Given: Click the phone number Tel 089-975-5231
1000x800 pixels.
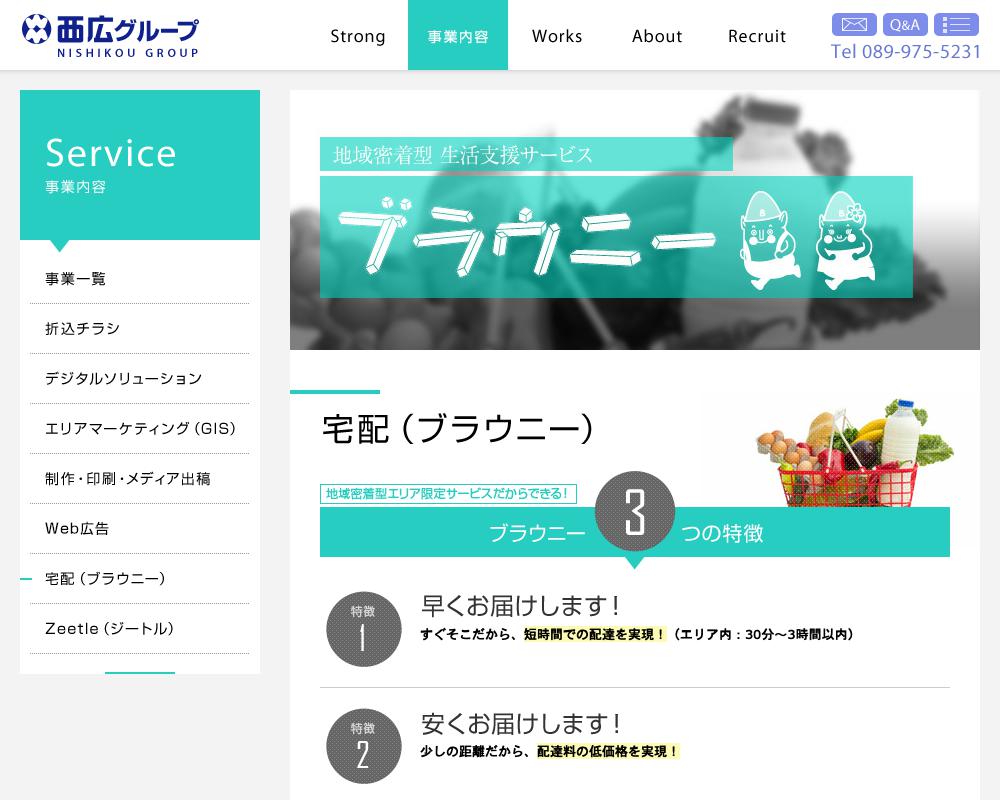Looking at the screenshot, I should tap(906, 51).
